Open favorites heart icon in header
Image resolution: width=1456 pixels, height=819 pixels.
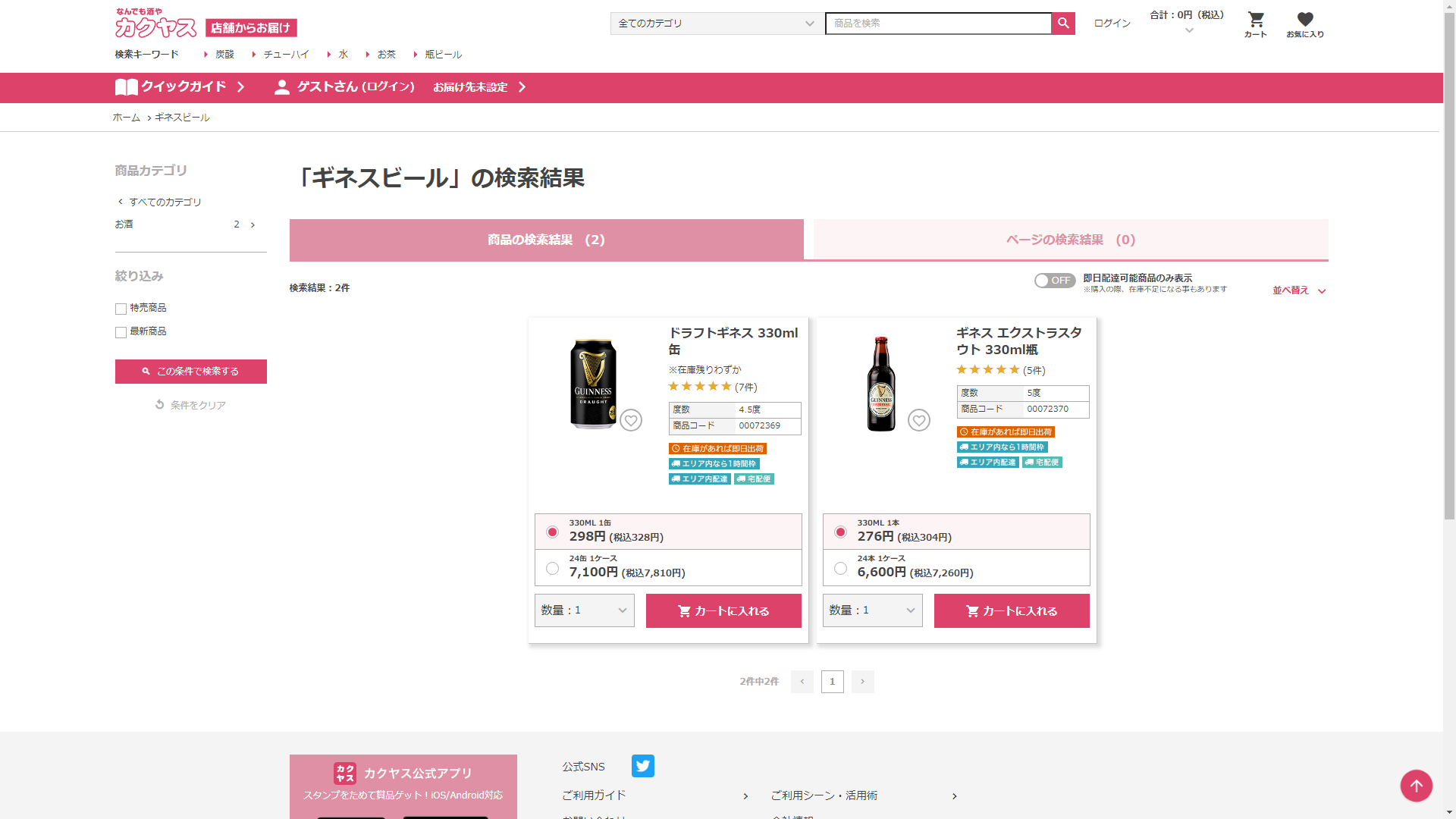point(1304,20)
